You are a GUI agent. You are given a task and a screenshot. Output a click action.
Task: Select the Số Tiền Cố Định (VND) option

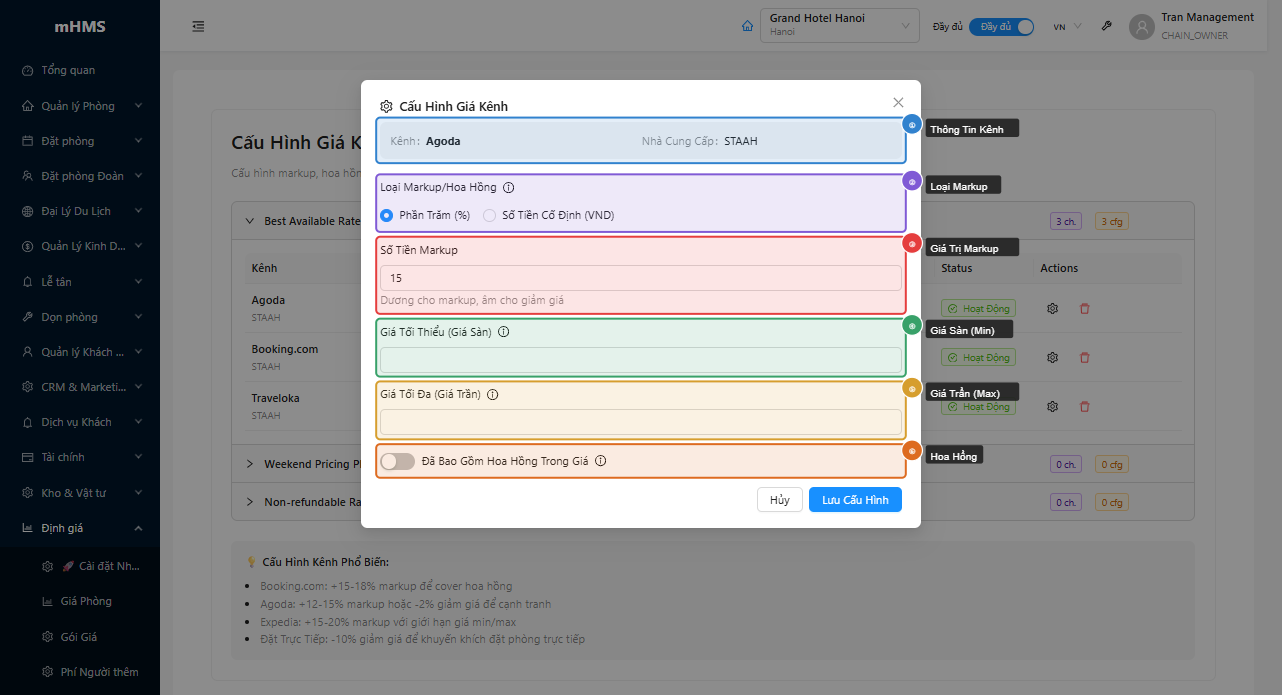click(489, 215)
